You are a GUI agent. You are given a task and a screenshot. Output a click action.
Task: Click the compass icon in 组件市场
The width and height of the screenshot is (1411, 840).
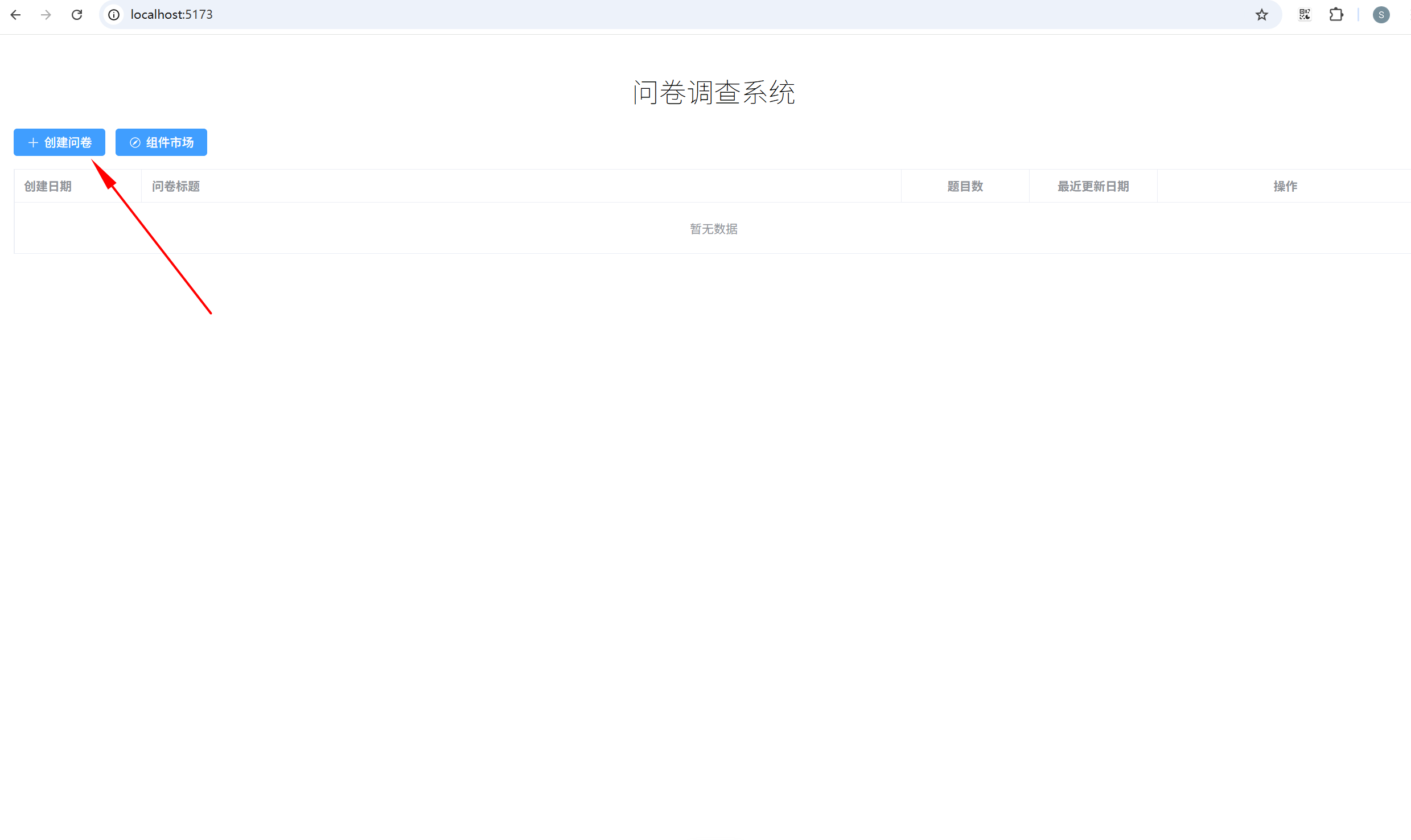tap(135, 142)
